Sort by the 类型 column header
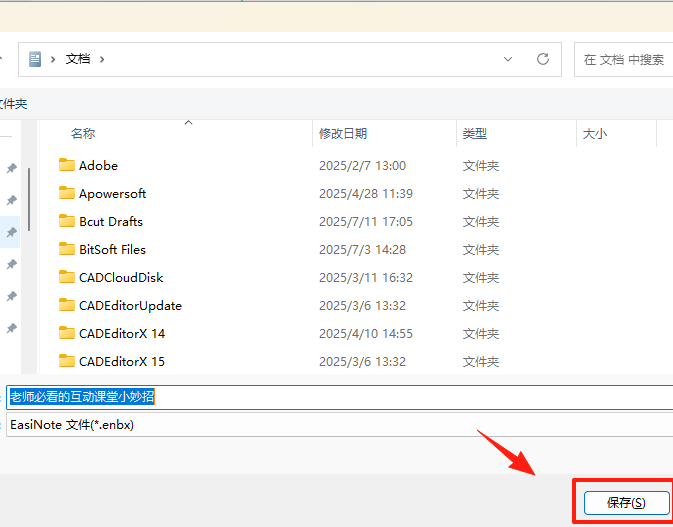 coord(474,133)
